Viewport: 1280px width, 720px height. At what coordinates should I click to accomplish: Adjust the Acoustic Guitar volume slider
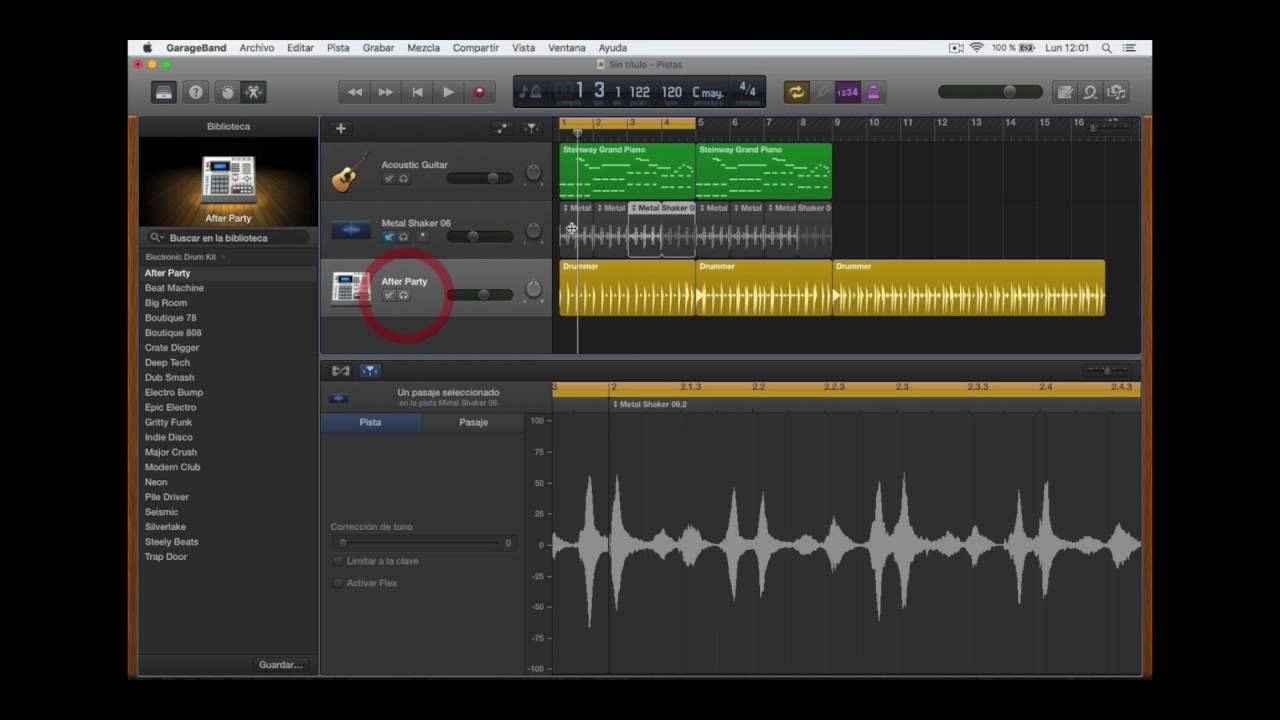[x=479, y=178]
